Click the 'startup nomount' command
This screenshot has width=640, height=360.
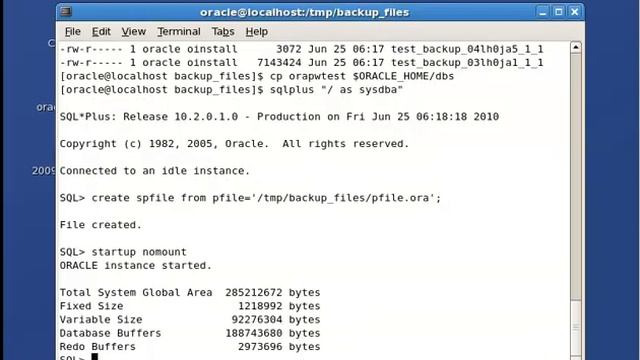[x=139, y=252]
